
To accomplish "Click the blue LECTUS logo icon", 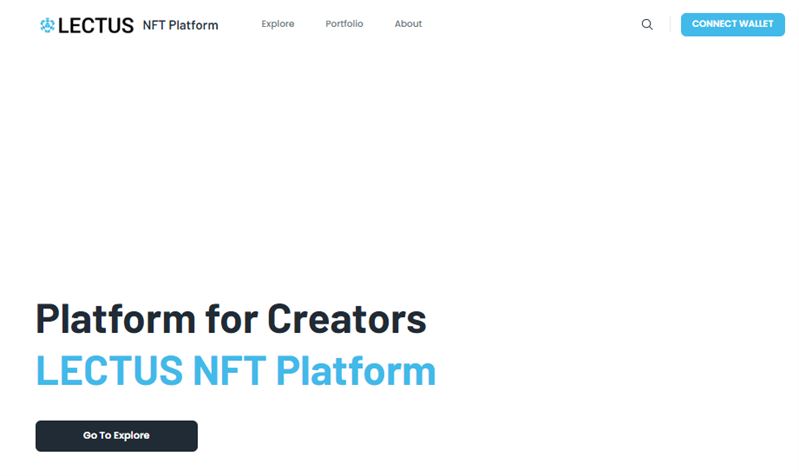I will (47, 25).
